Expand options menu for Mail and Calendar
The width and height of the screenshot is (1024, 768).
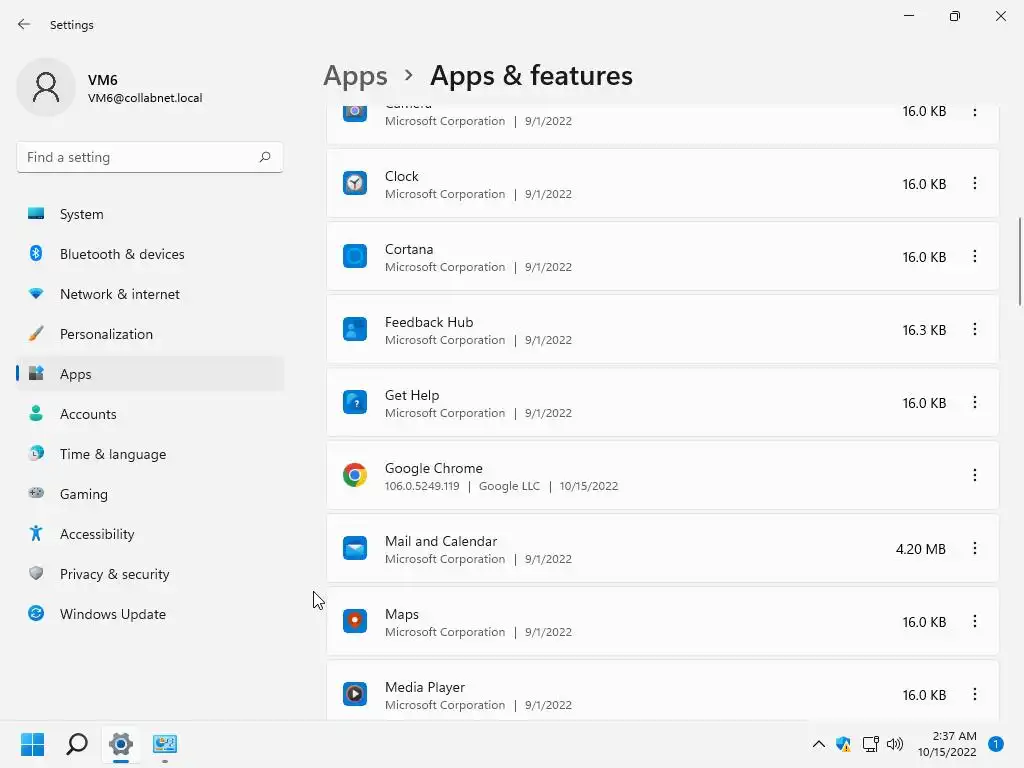point(975,549)
